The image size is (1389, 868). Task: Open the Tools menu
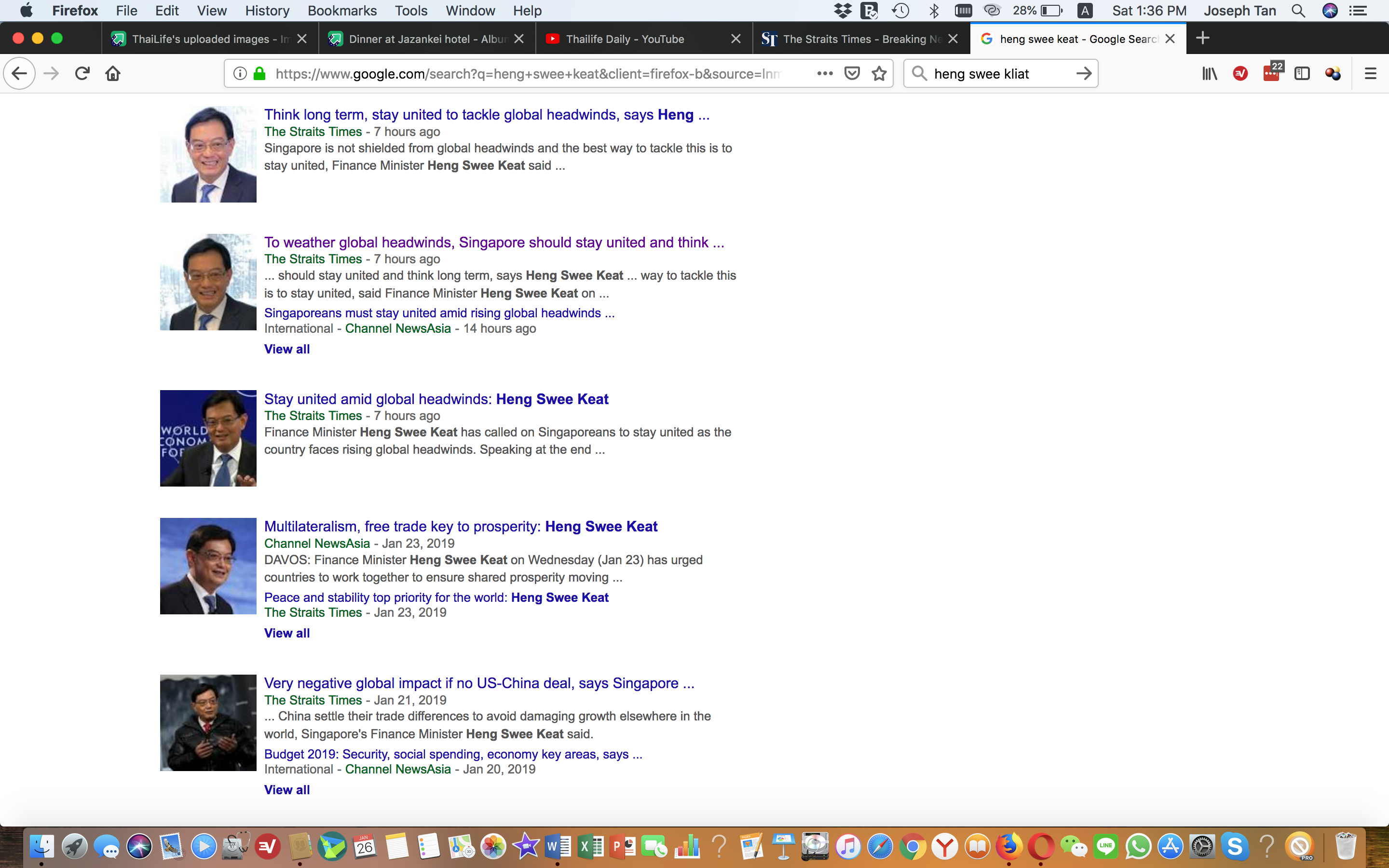pos(411,10)
